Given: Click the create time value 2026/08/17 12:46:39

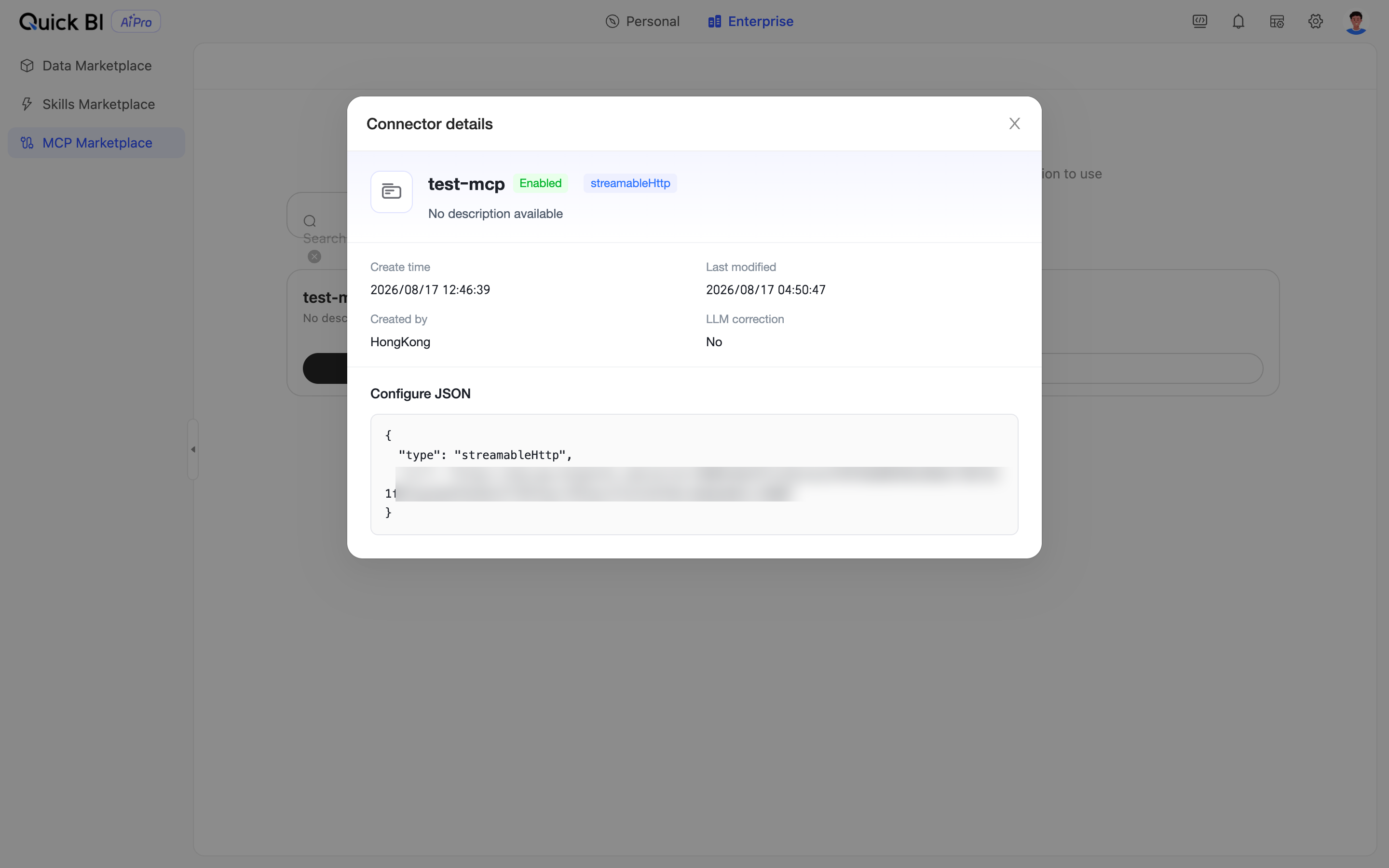Looking at the screenshot, I should point(430,290).
